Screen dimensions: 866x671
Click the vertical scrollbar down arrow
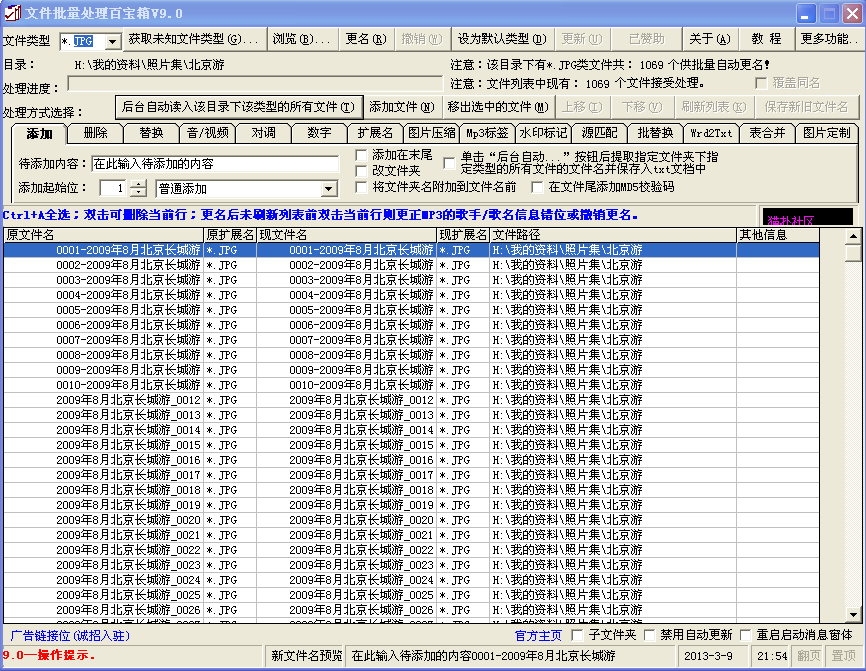tap(853, 614)
